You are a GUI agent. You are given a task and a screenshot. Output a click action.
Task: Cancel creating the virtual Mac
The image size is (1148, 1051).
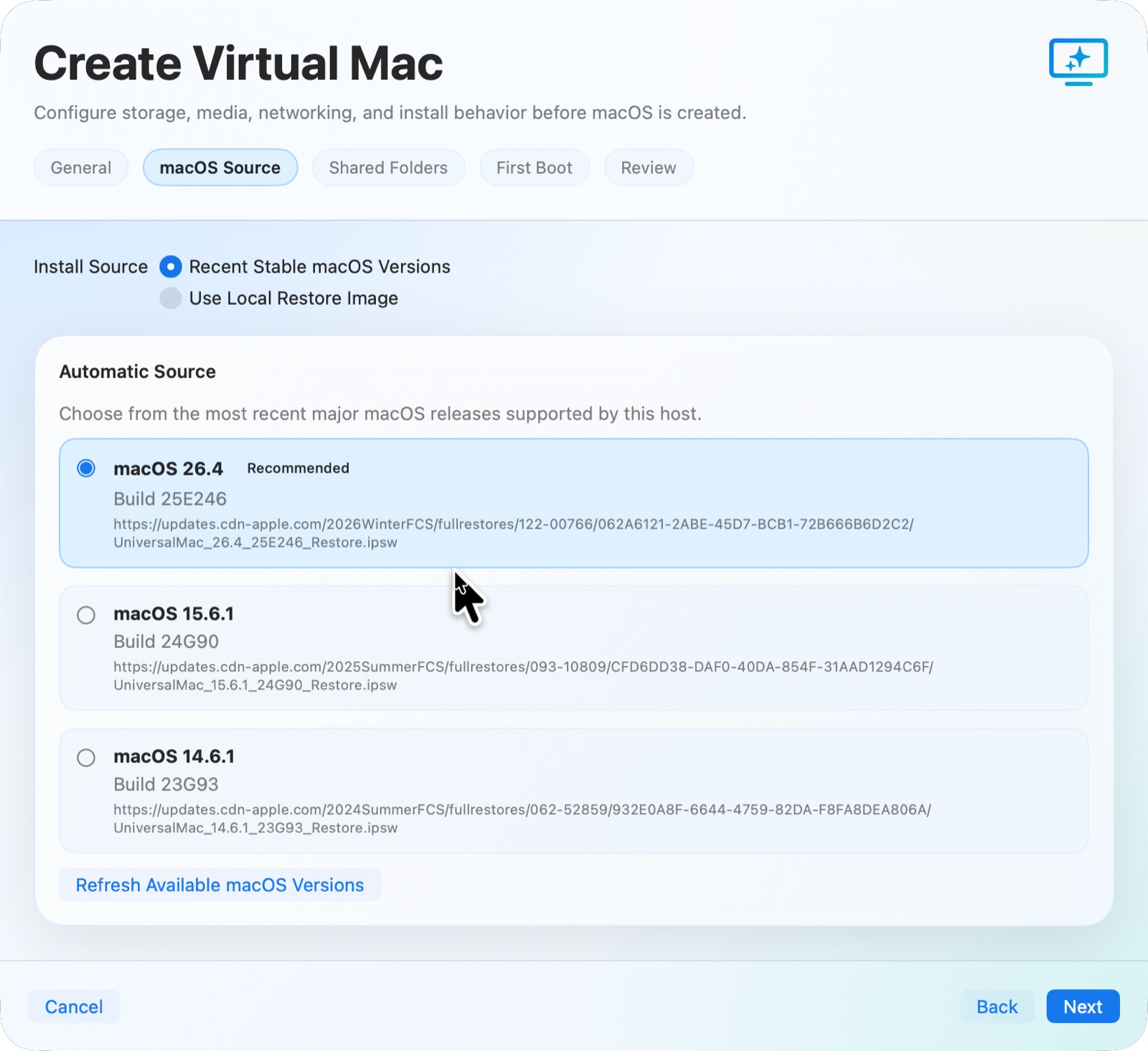click(x=73, y=1007)
